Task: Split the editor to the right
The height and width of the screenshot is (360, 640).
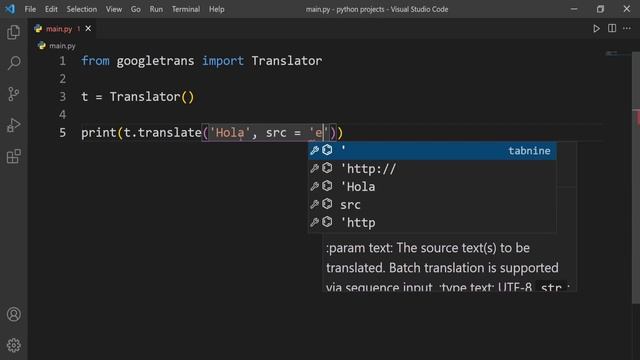Action: point(612,28)
